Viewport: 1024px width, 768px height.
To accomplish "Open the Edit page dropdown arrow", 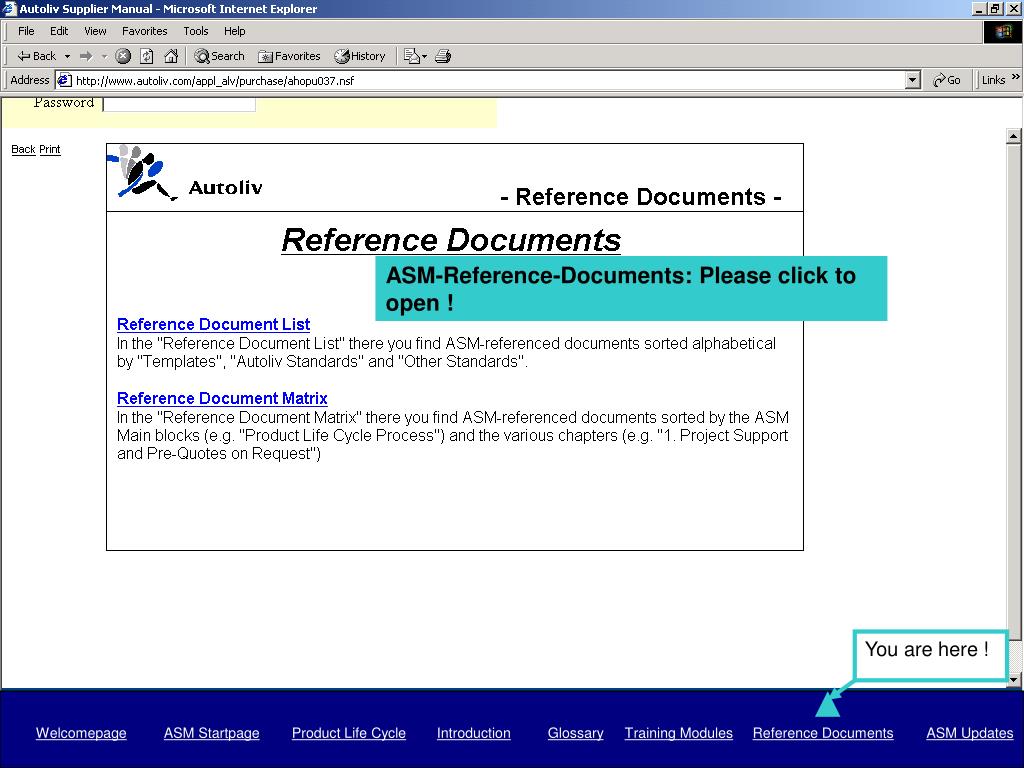I will 424,56.
